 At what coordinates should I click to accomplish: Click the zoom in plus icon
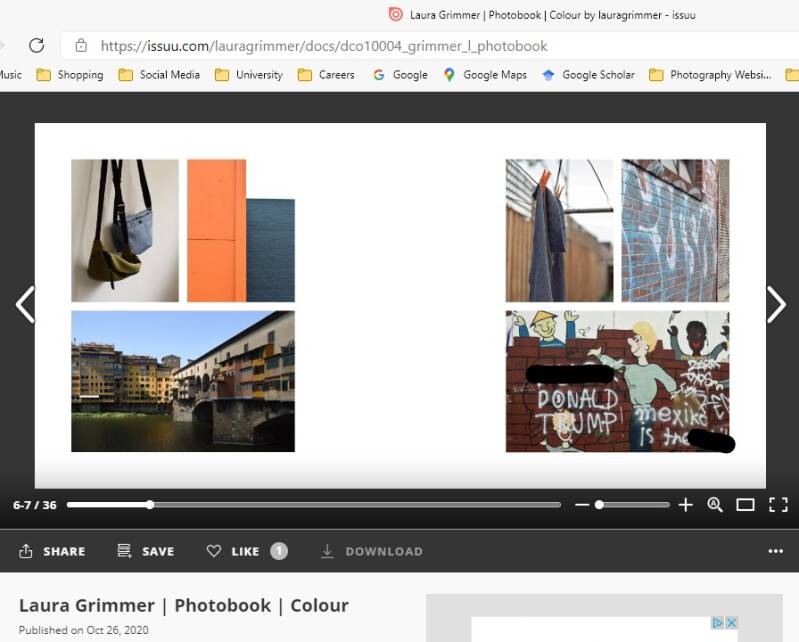(x=685, y=505)
